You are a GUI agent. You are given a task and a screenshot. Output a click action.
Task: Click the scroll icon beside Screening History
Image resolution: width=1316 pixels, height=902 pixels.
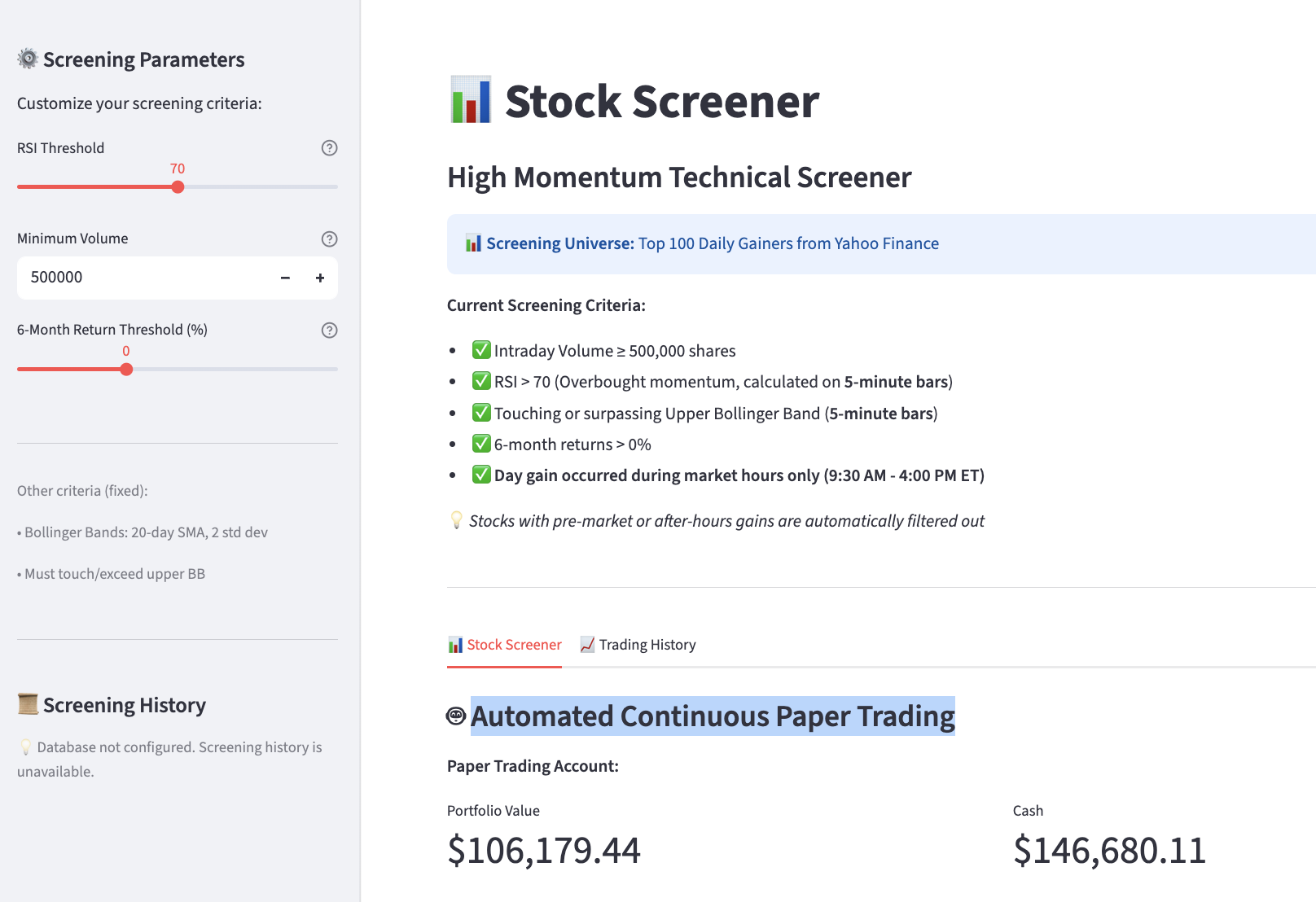[27, 703]
